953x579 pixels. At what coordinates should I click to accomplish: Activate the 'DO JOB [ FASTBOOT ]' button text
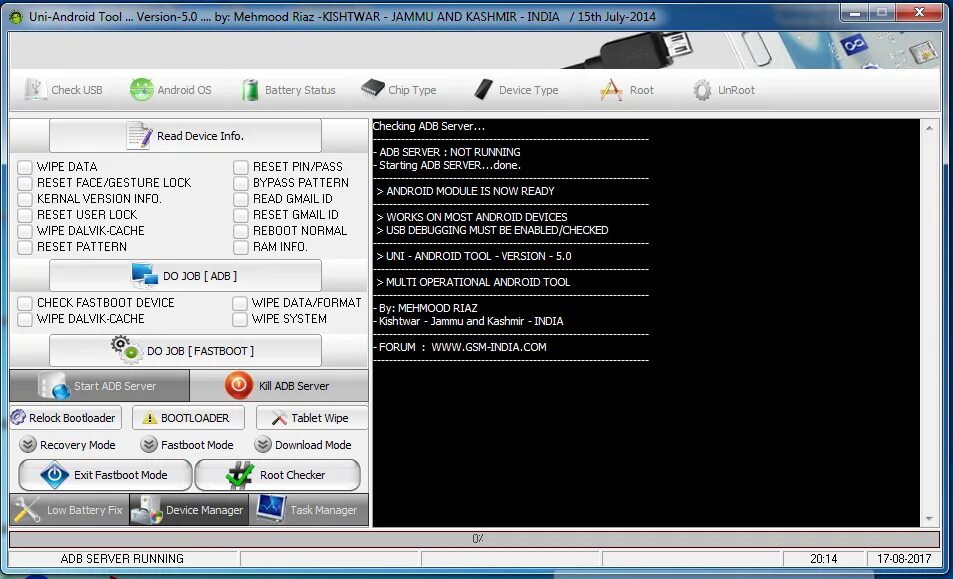click(201, 351)
